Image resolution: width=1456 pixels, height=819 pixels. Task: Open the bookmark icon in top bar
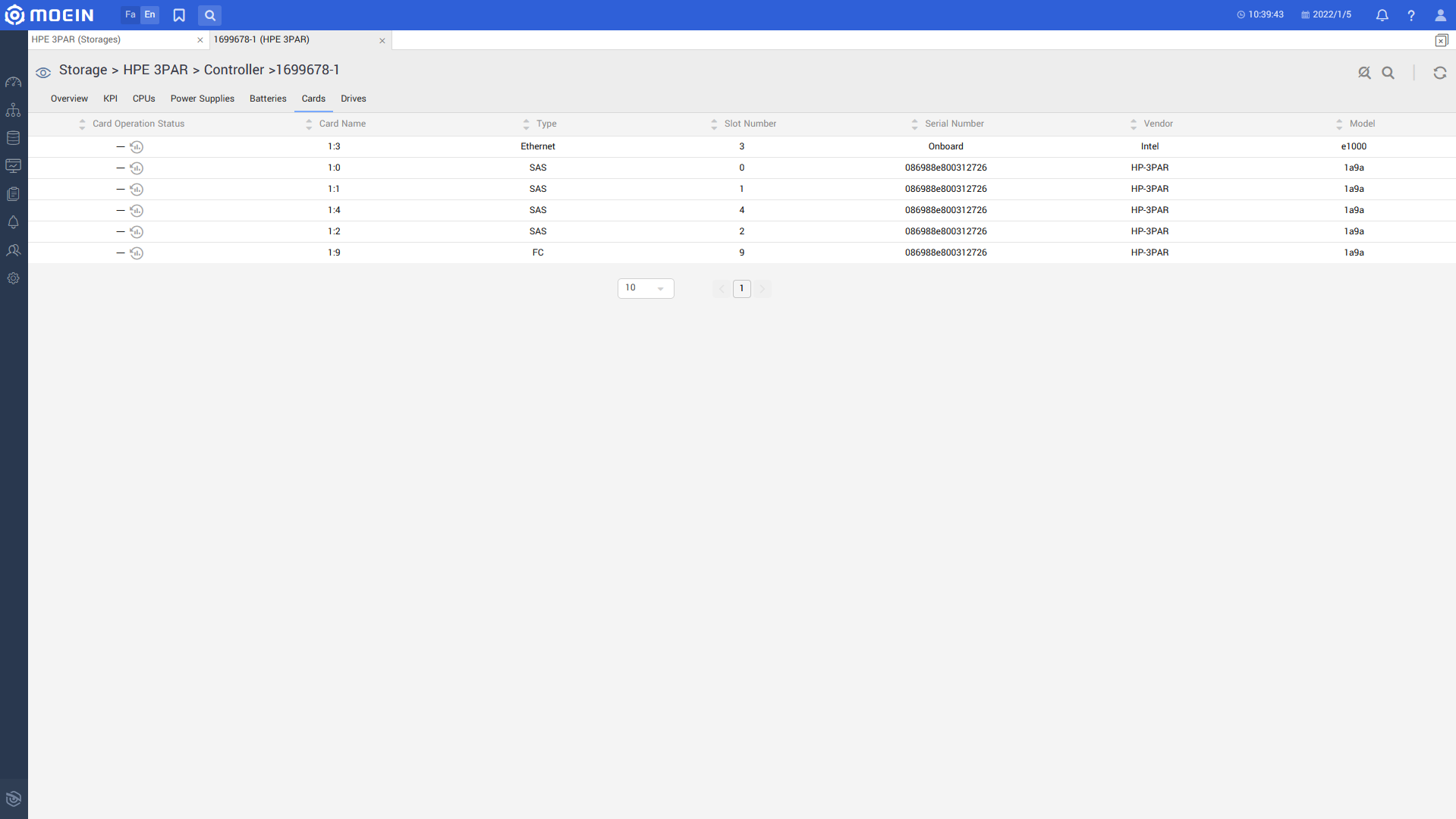point(179,15)
